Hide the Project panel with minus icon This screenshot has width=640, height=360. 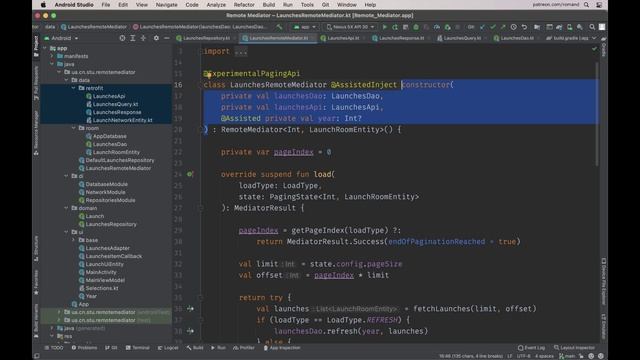[167, 38]
